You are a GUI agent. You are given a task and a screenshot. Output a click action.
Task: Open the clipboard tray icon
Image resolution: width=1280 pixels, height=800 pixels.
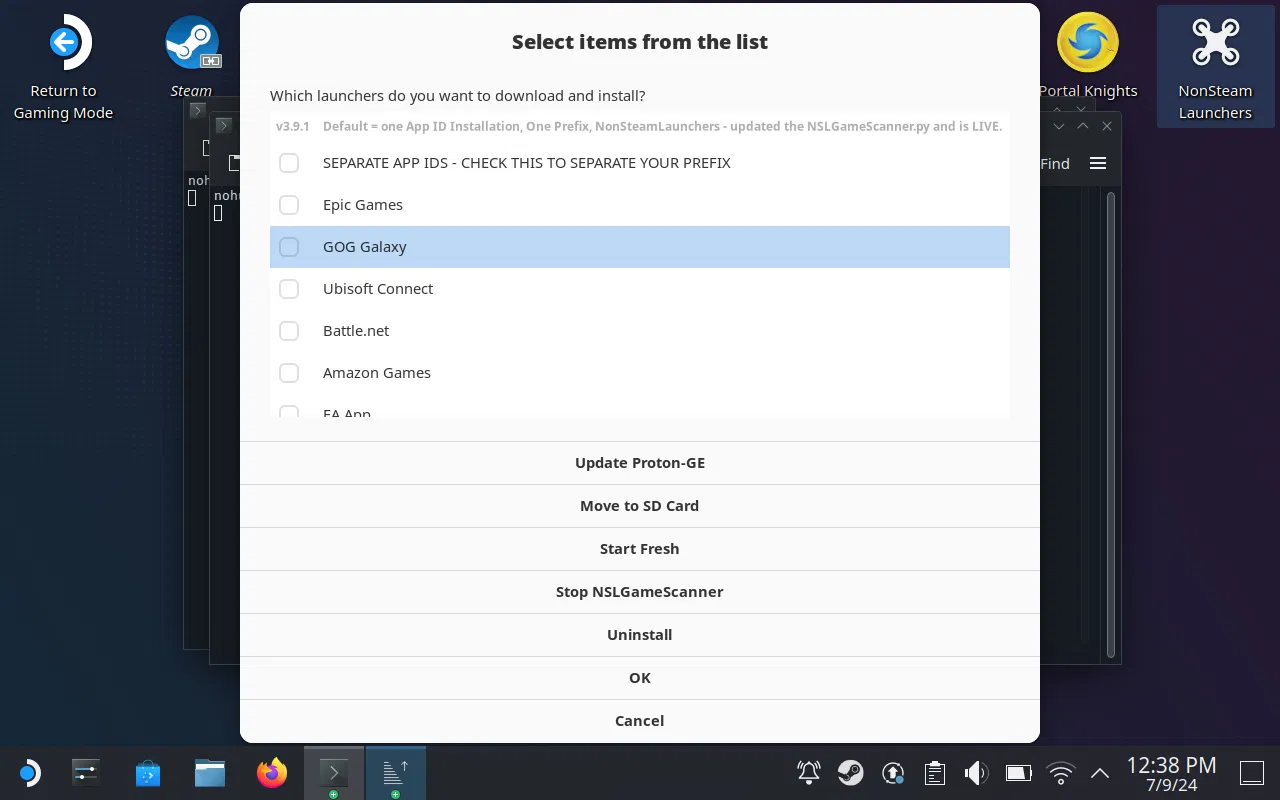(x=934, y=772)
